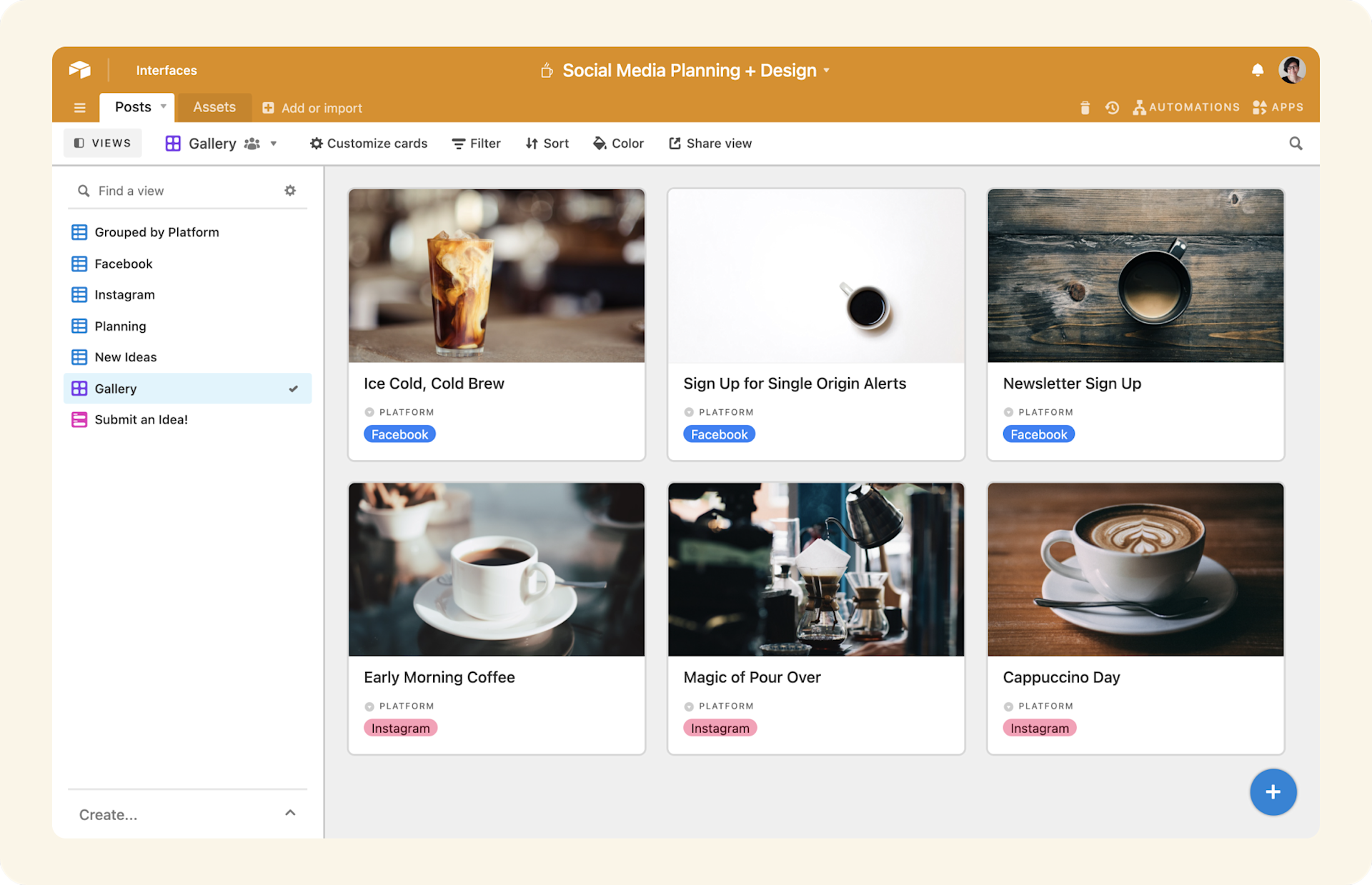
Task: Open the Color options
Action: click(618, 144)
